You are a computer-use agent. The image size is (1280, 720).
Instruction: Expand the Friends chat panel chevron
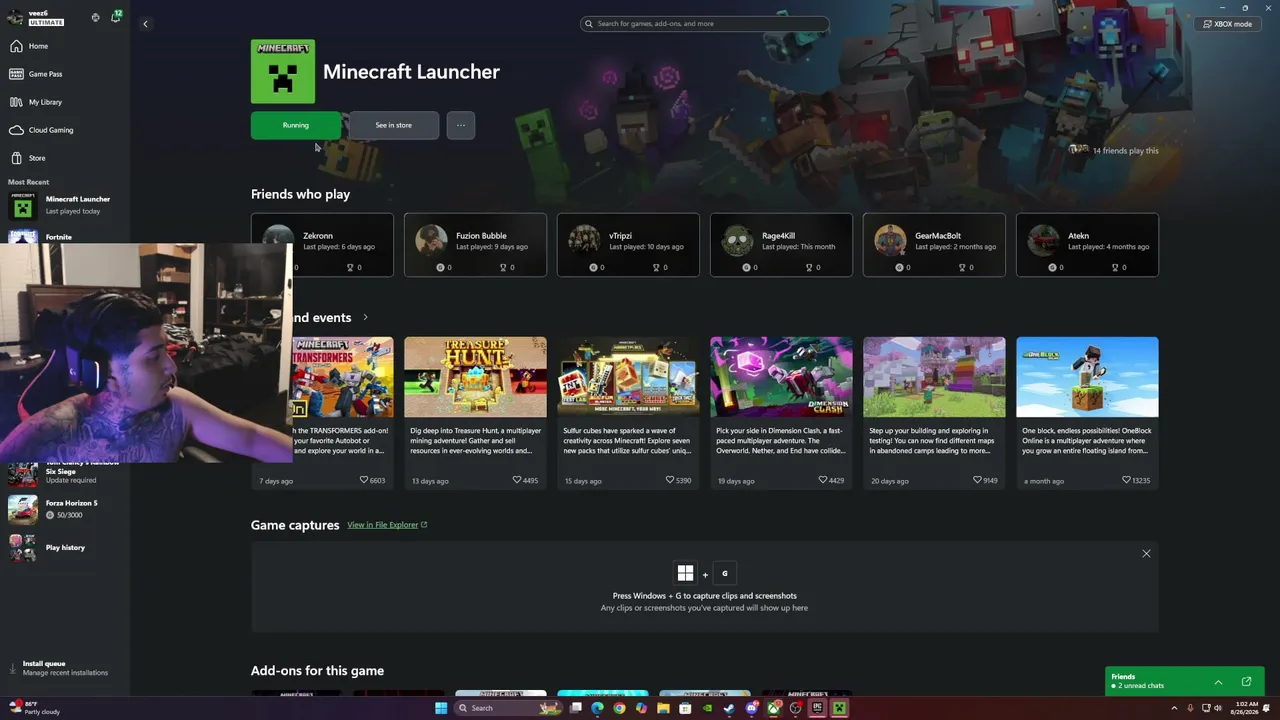click(x=1218, y=682)
